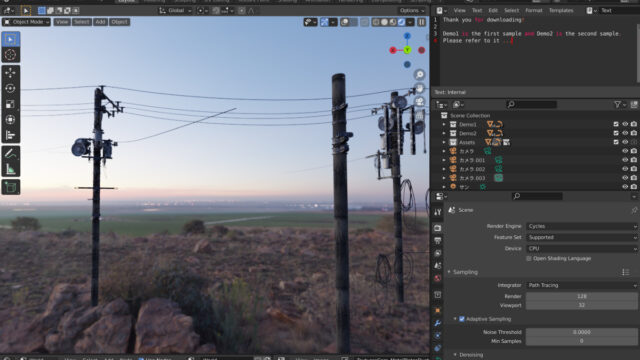Uncheck the Assets collection exclude checkbox
640x360 pixels.
tap(616, 142)
